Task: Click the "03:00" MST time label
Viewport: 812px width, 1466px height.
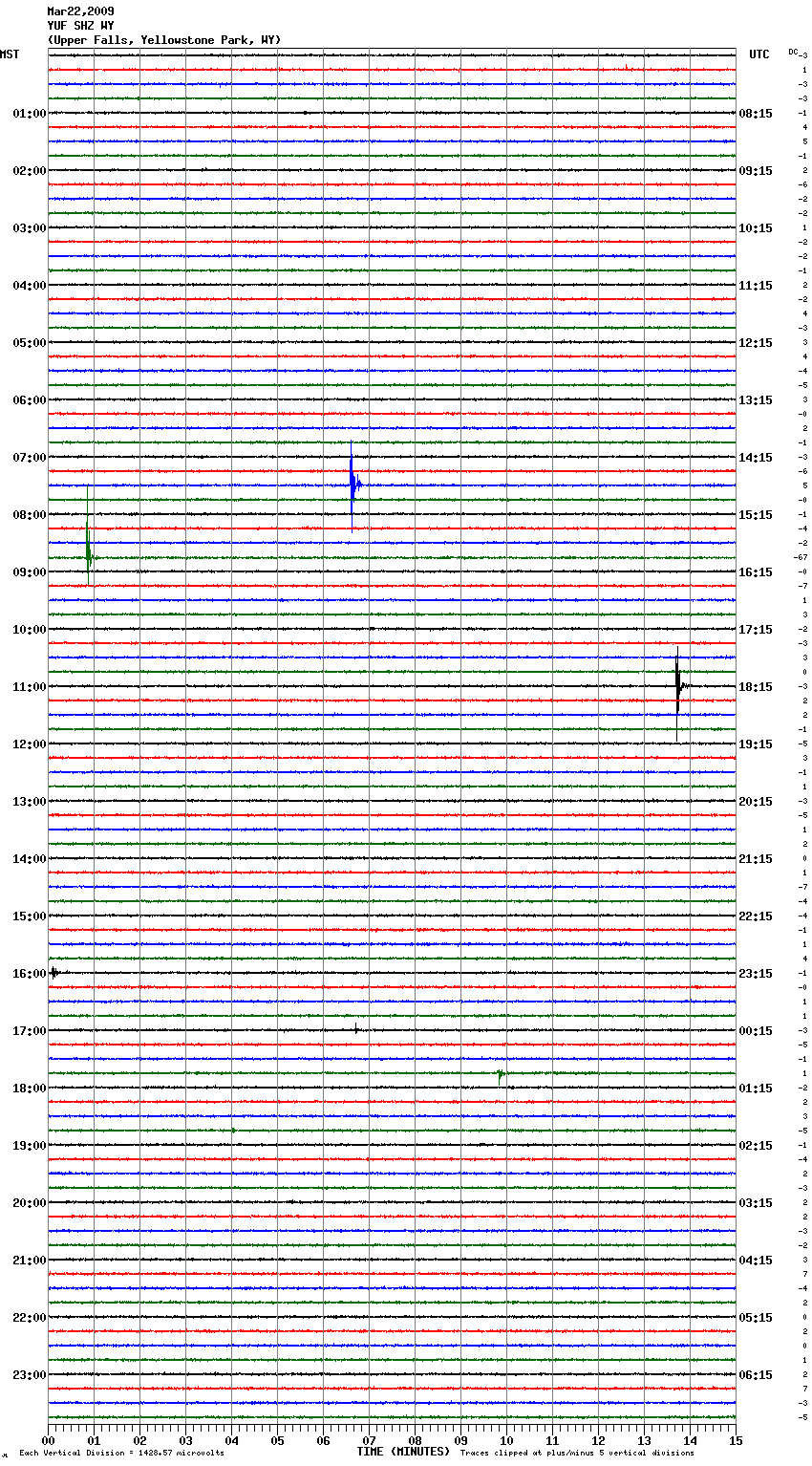Action: (x=30, y=228)
